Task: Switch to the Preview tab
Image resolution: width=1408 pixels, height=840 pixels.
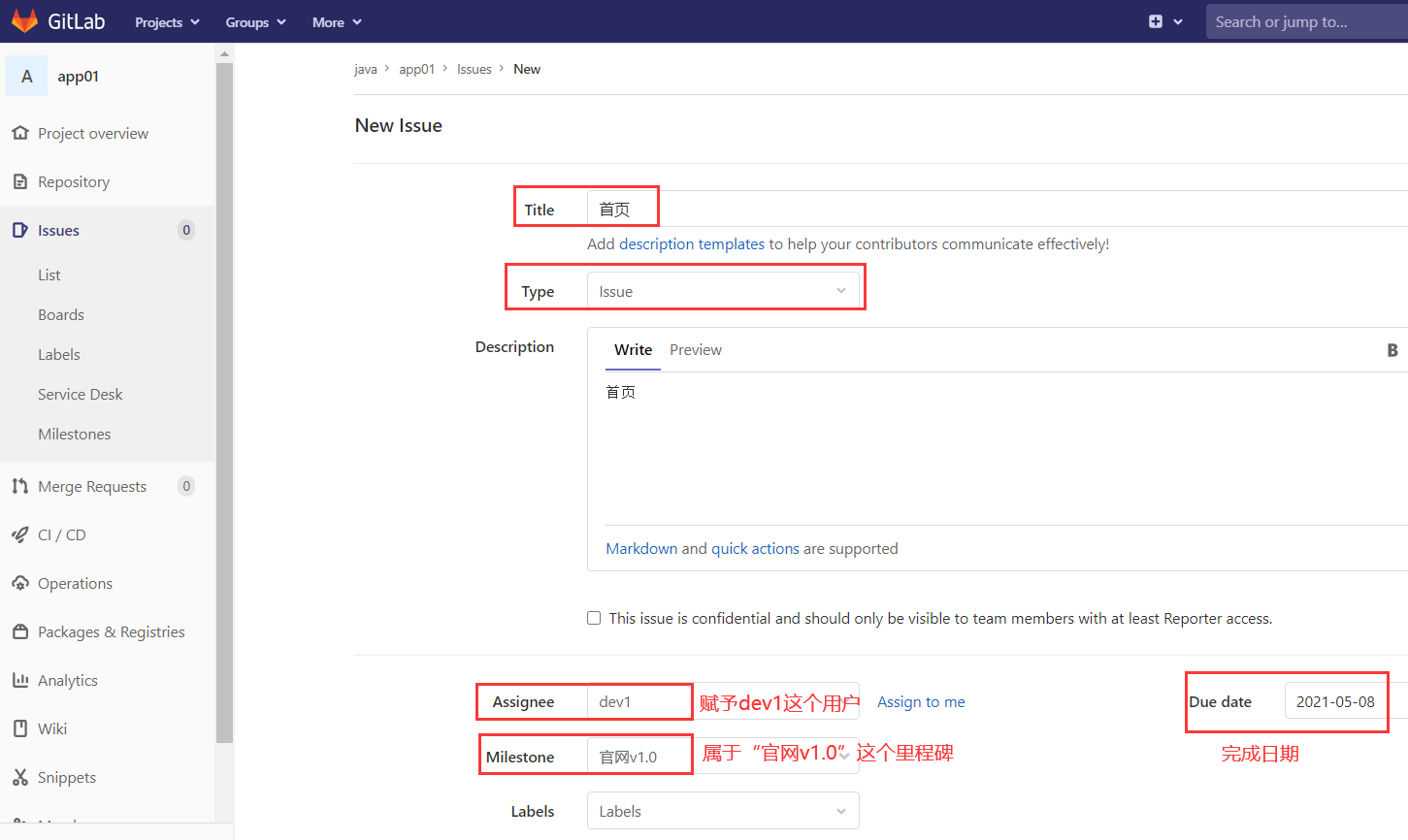Action: 696,350
